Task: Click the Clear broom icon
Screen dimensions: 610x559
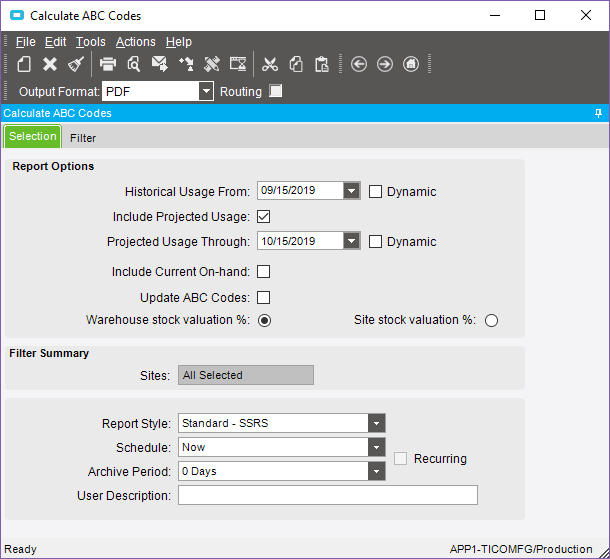Action: (76, 64)
